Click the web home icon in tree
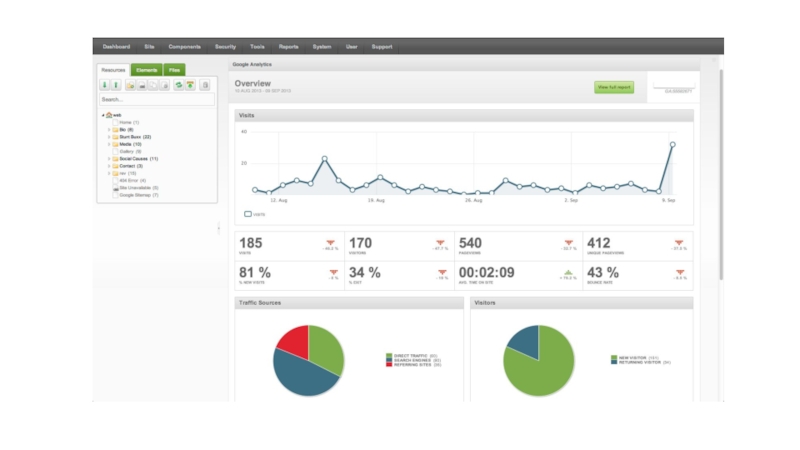800x450 pixels. click(x=109, y=115)
